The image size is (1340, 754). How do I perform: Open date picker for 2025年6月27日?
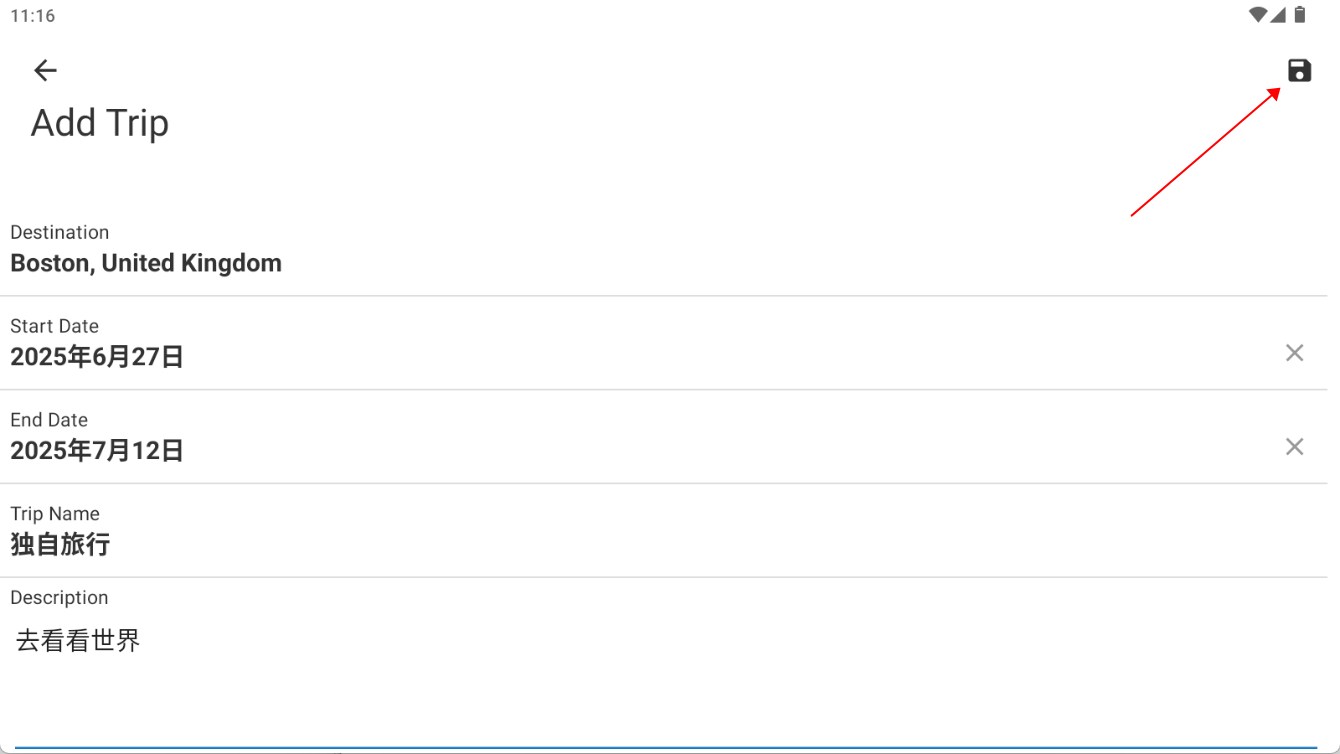coord(97,357)
